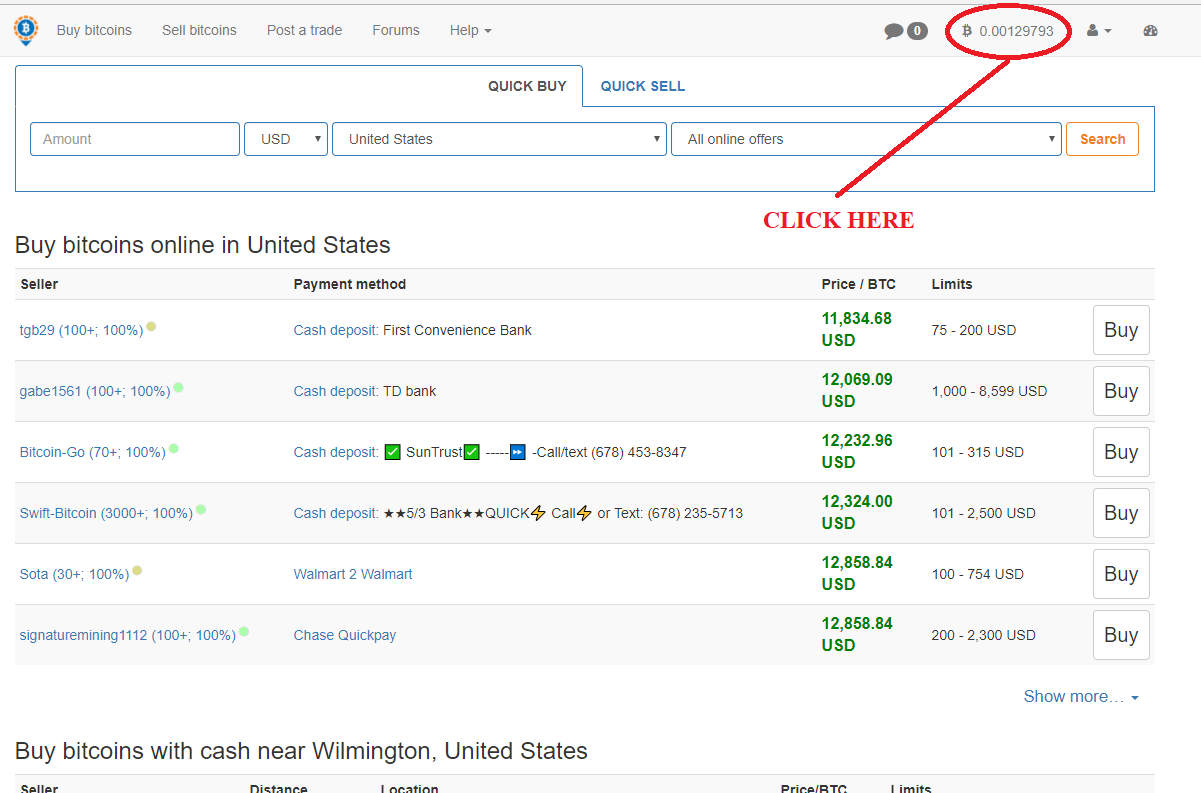1201x793 pixels.
Task: Expand the Help menu
Action: coord(470,30)
